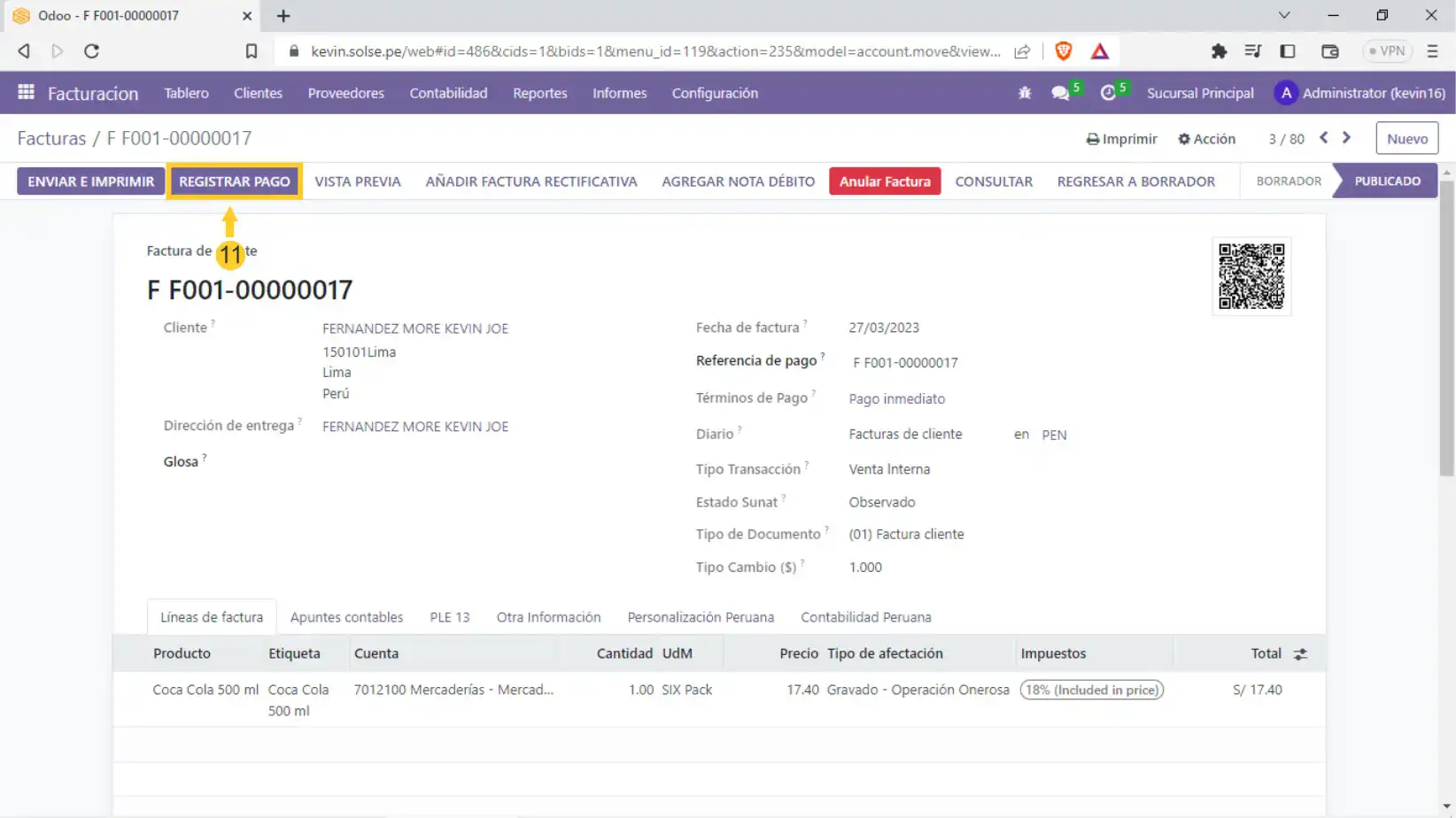Click the page vertical scrollbar

(x=1446, y=329)
